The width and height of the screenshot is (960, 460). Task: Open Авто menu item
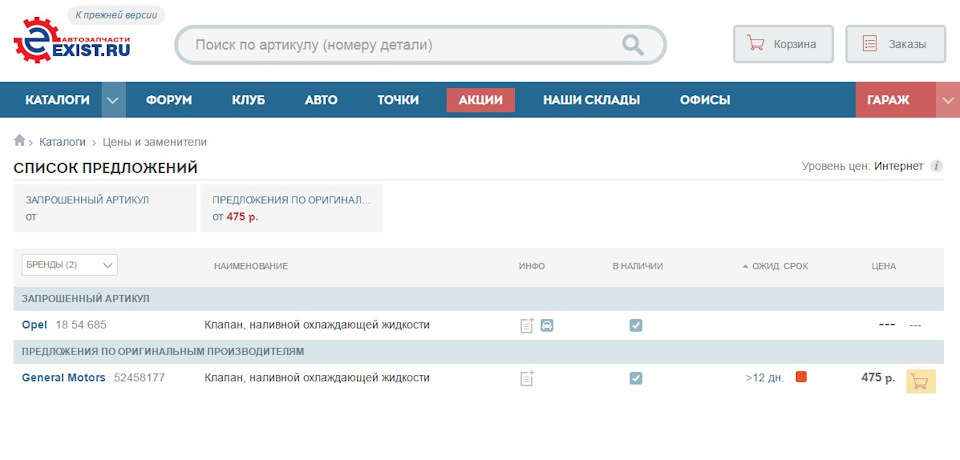click(321, 100)
